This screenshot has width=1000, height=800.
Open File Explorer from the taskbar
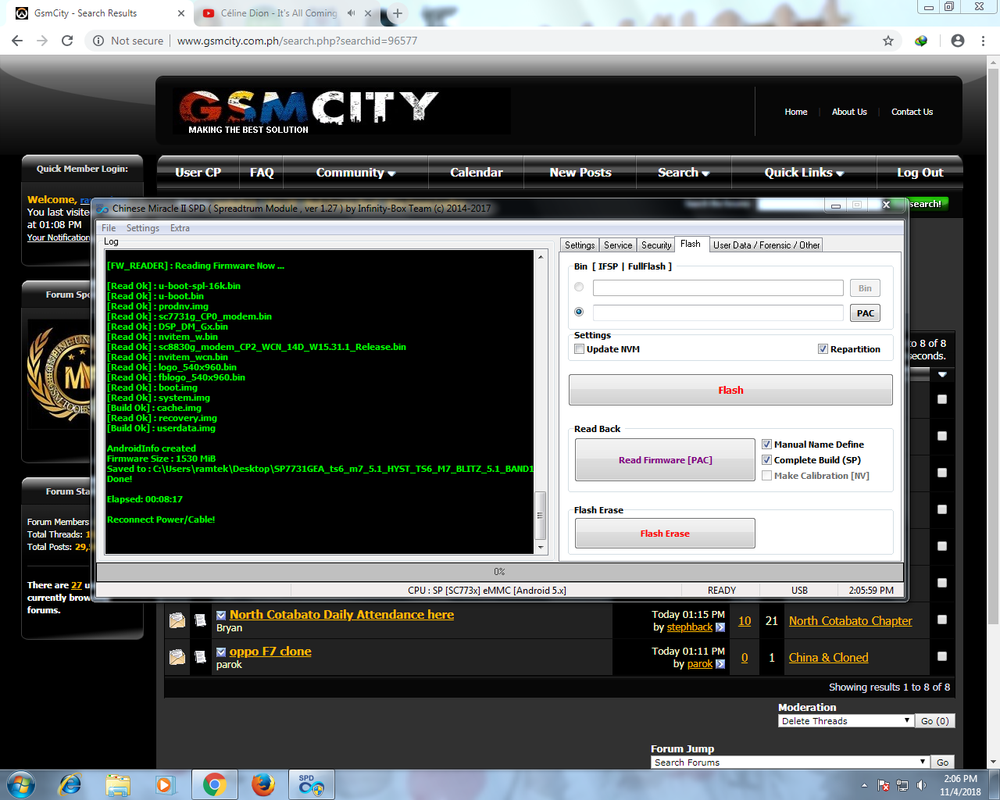pyautogui.click(x=117, y=784)
